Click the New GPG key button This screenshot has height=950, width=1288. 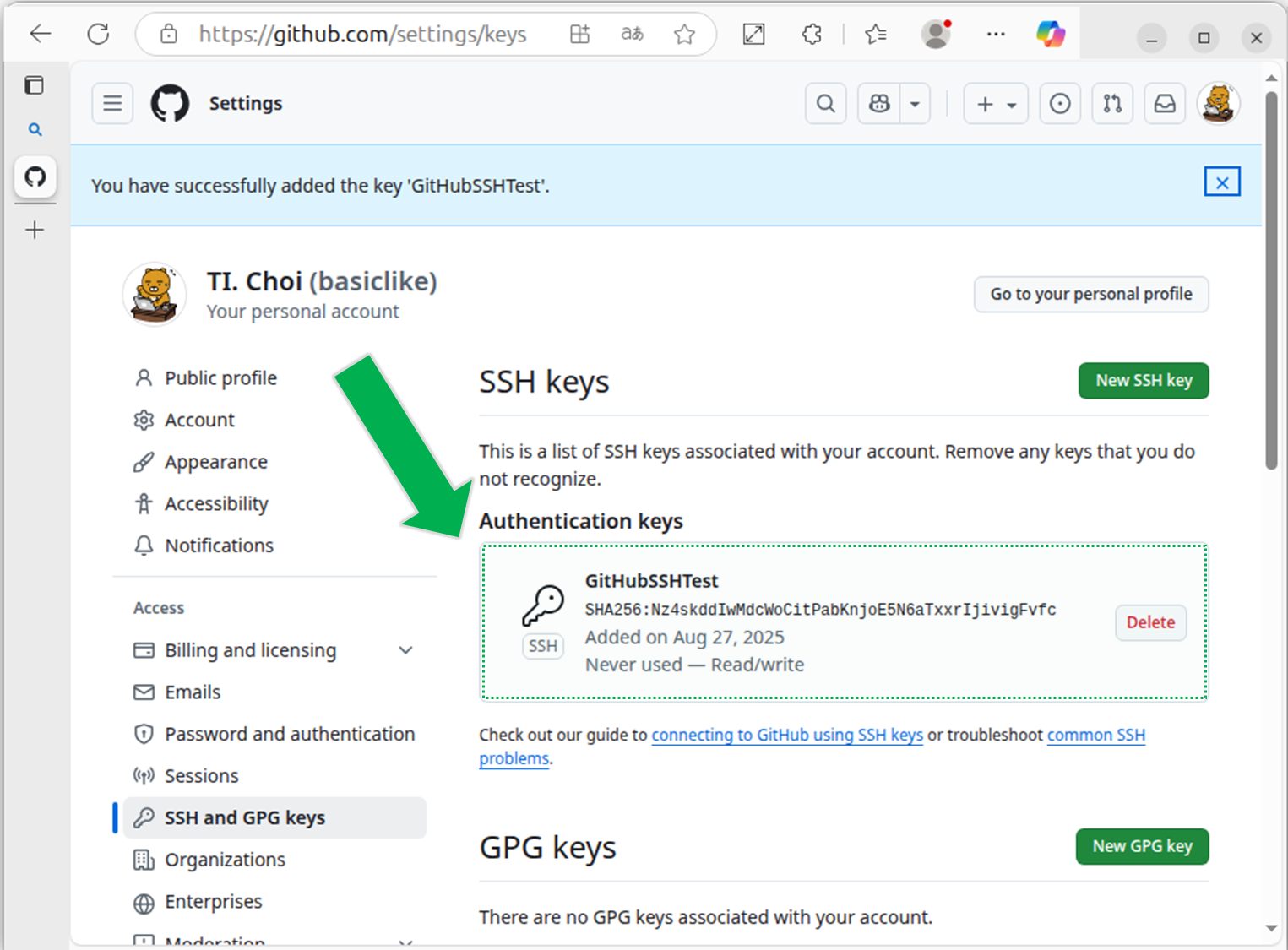(1142, 846)
